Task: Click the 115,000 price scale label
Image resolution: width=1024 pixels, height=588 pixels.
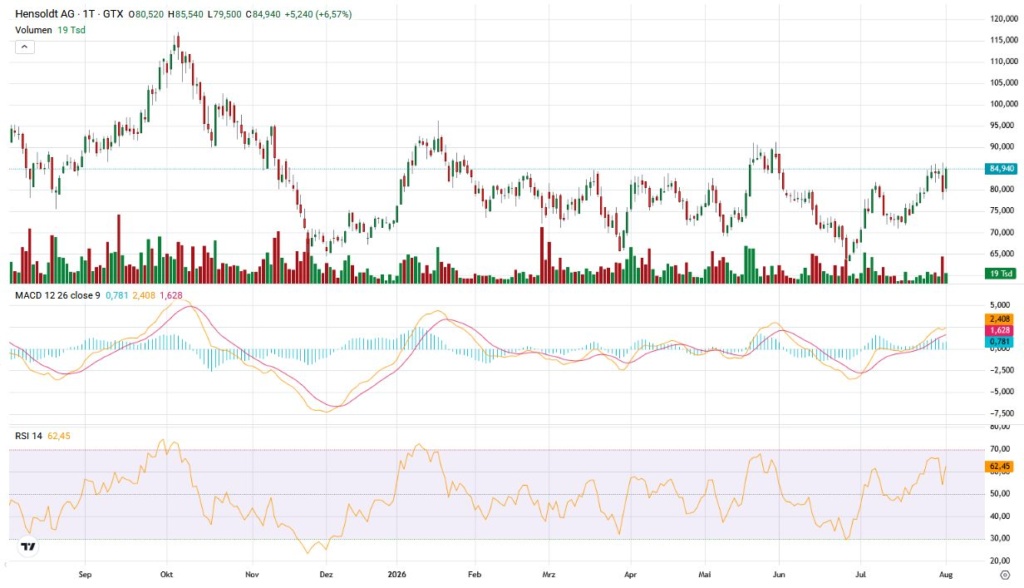Action: click(1004, 40)
